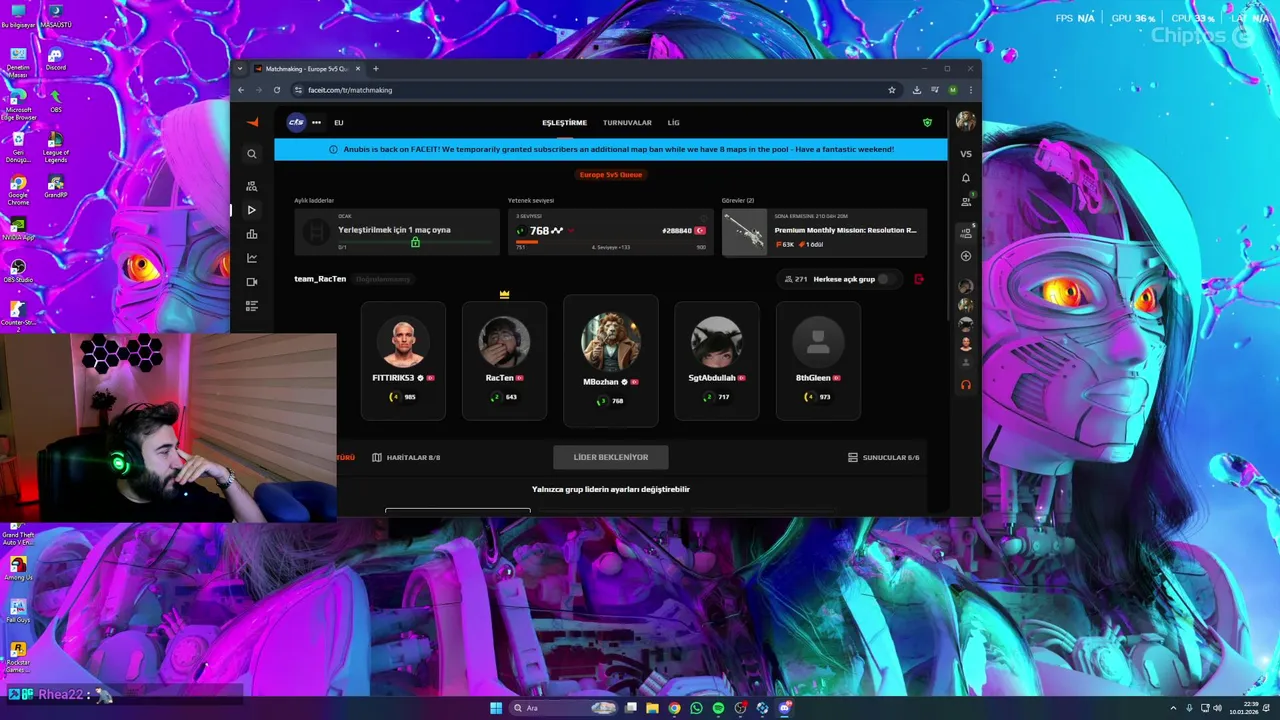This screenshot has width=1280, height=720.
Task: Select the CS2 game logo
Action: (x=296, y=122)
